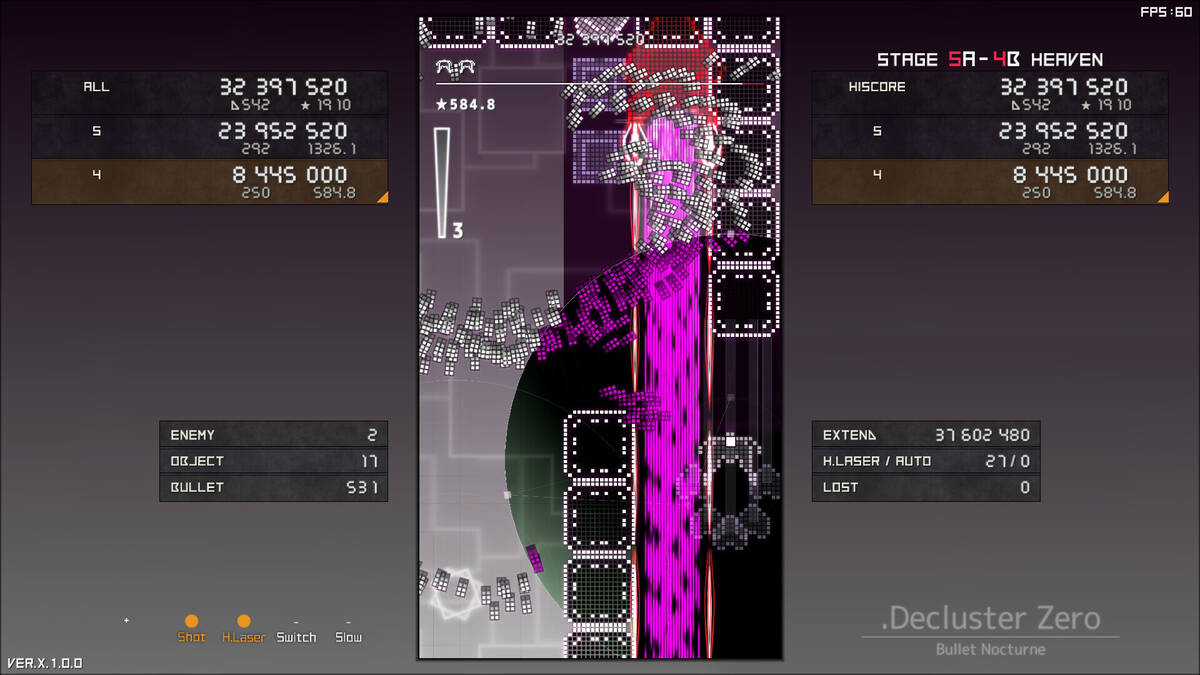Click the OBJECT count row
The image size is (1200, 675).
[273, 461]
